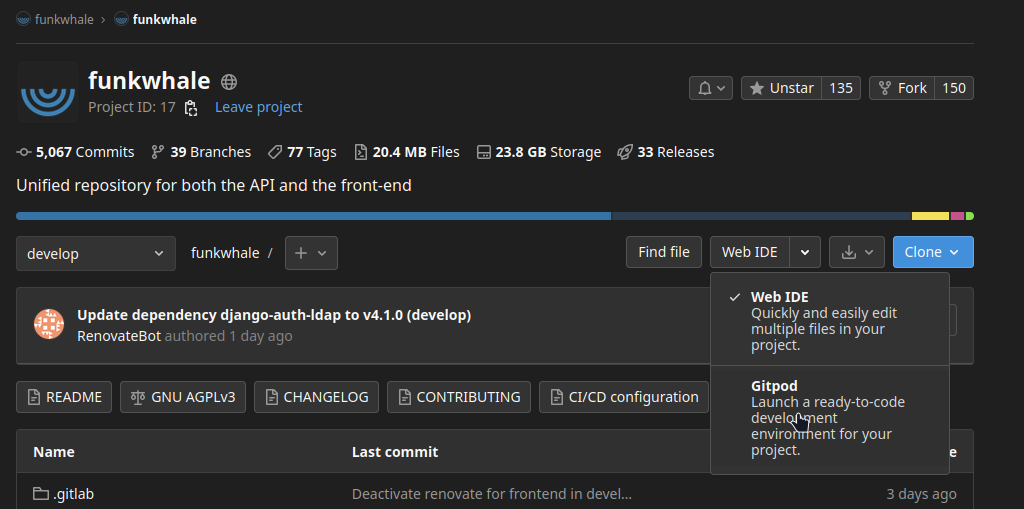Expand the Clone dropdown
This screenshot has width=1024, height=509.
932,252
